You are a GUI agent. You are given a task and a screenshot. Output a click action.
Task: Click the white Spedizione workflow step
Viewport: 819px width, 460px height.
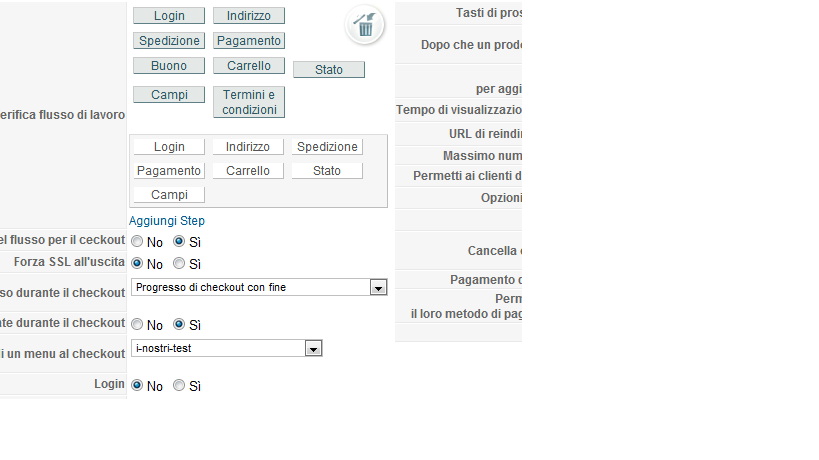click(x=327, y=147)
